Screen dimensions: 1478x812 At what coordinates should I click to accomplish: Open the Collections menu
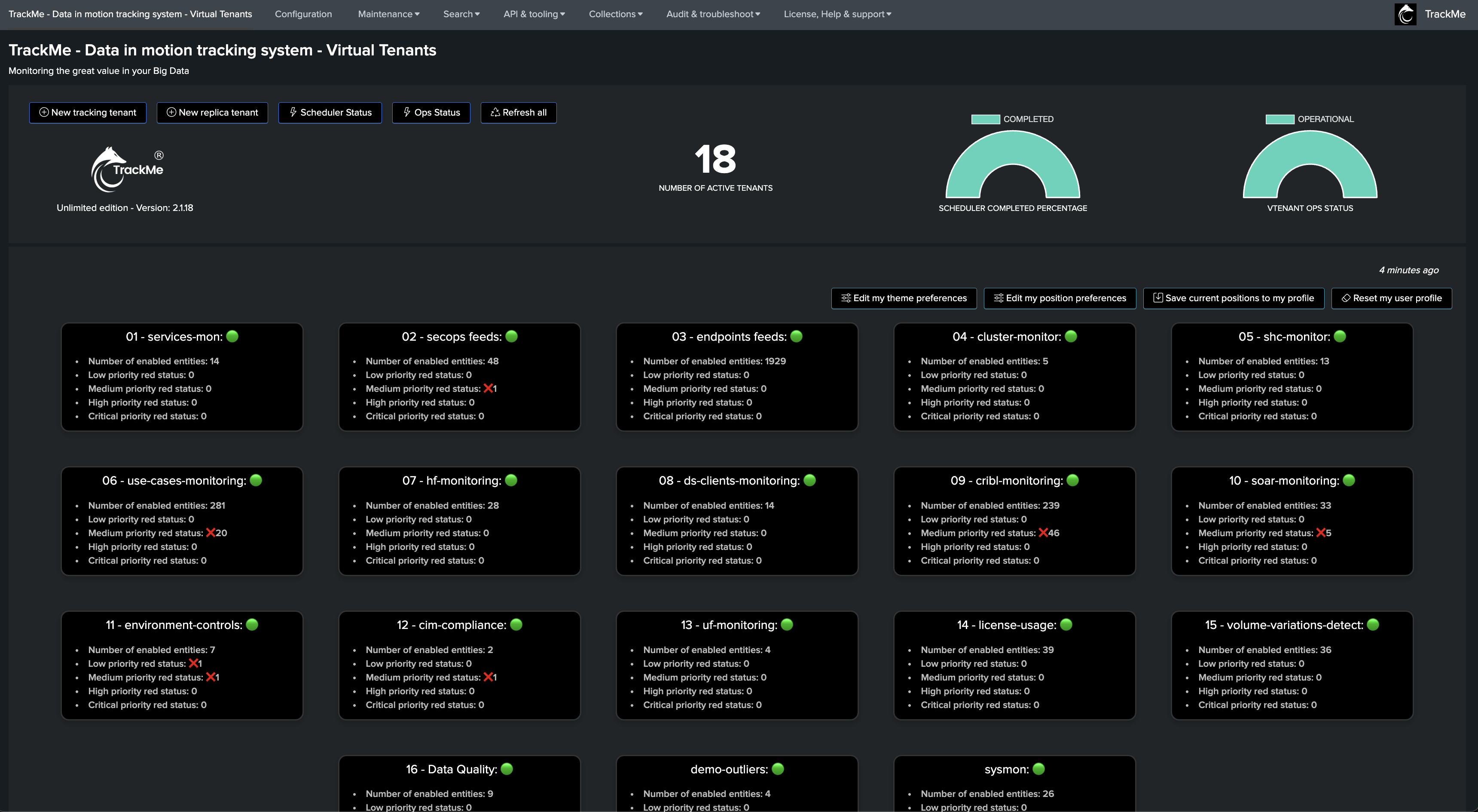pos(616,14)
